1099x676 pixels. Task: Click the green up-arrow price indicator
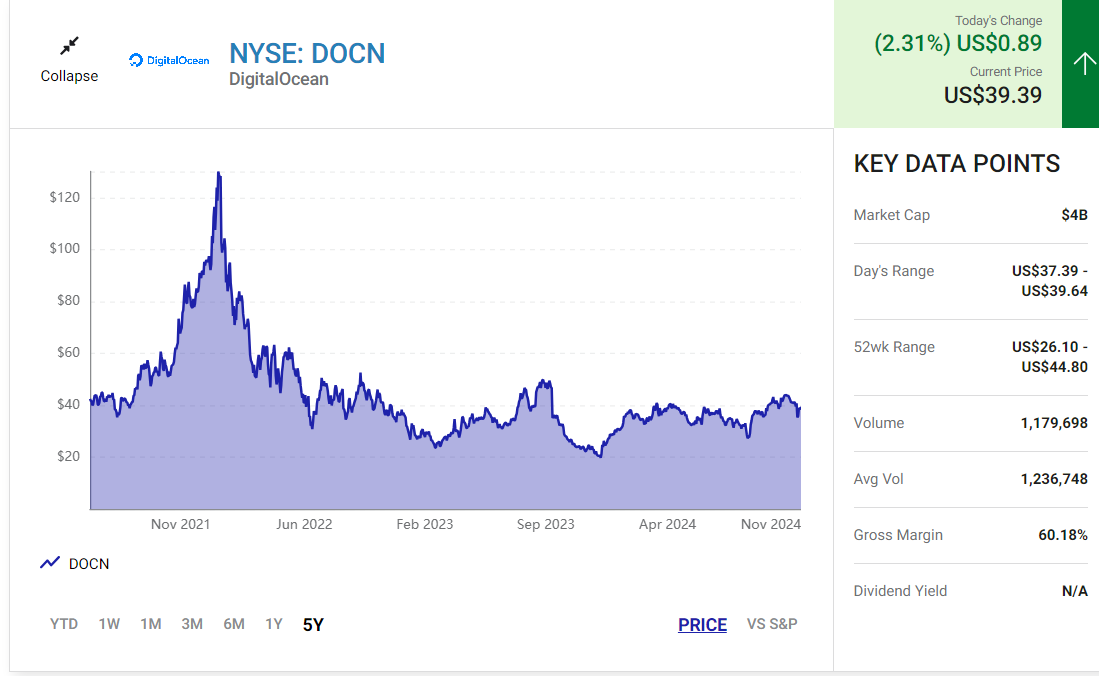(1083, 64)
